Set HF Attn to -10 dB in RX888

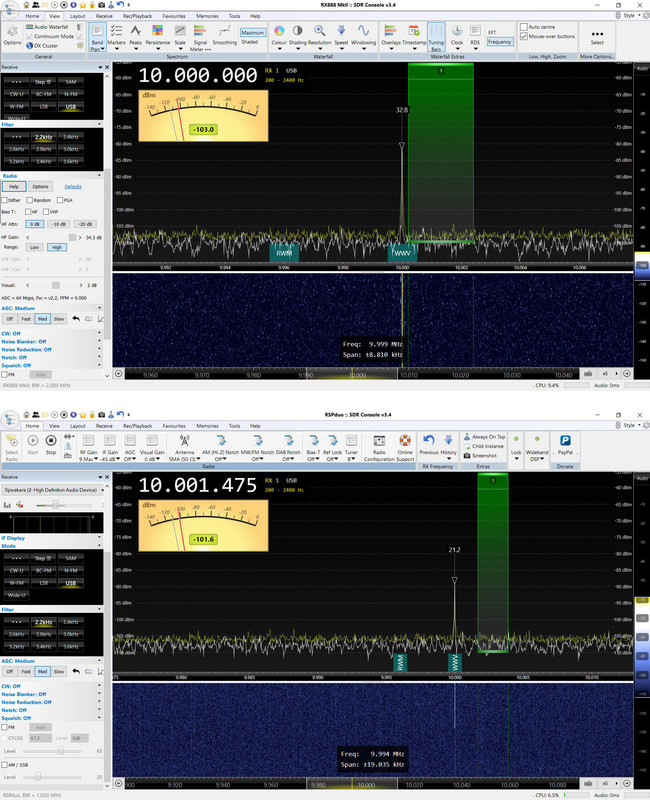[x=59, y=224]
